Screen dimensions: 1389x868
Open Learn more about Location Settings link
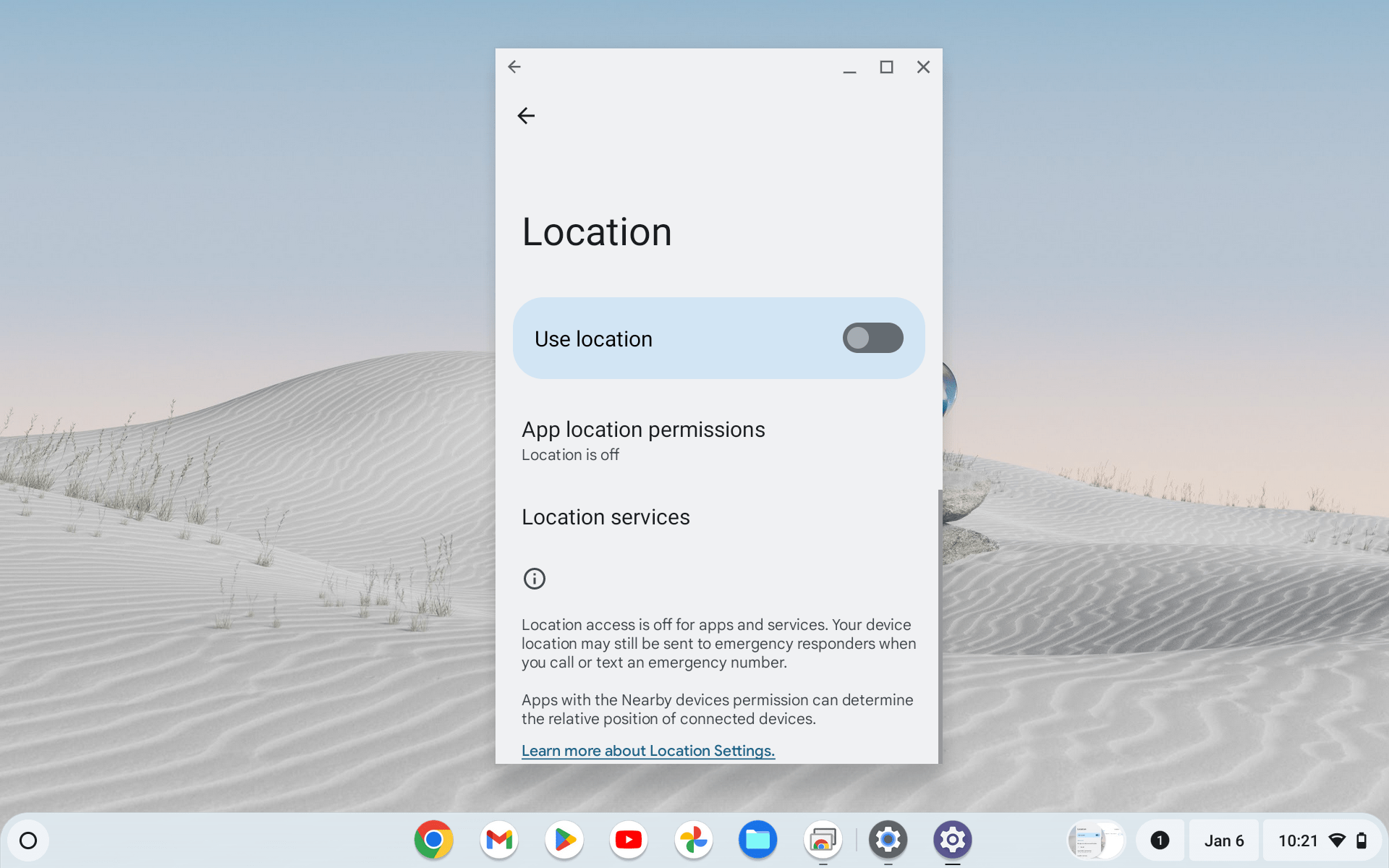coord(647,750)
